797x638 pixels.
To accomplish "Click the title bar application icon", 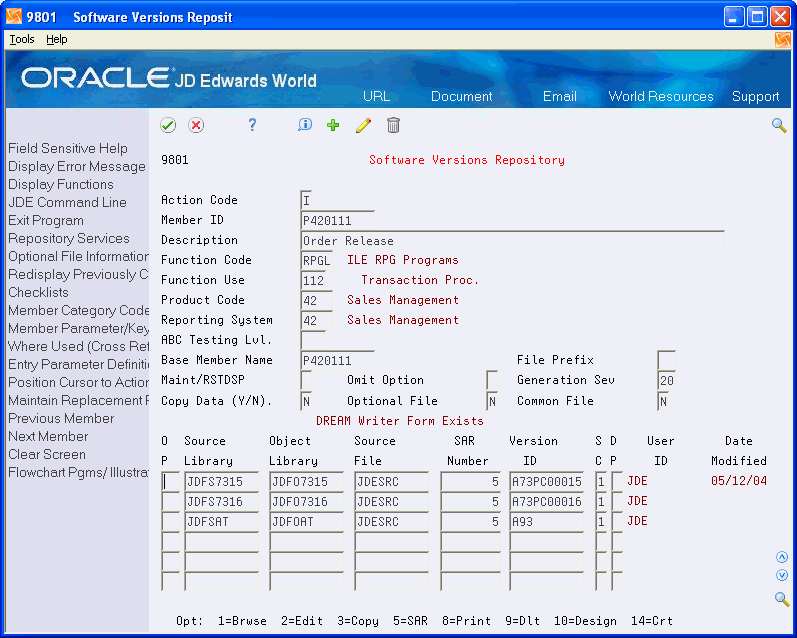I will click(x=14, y=17).
